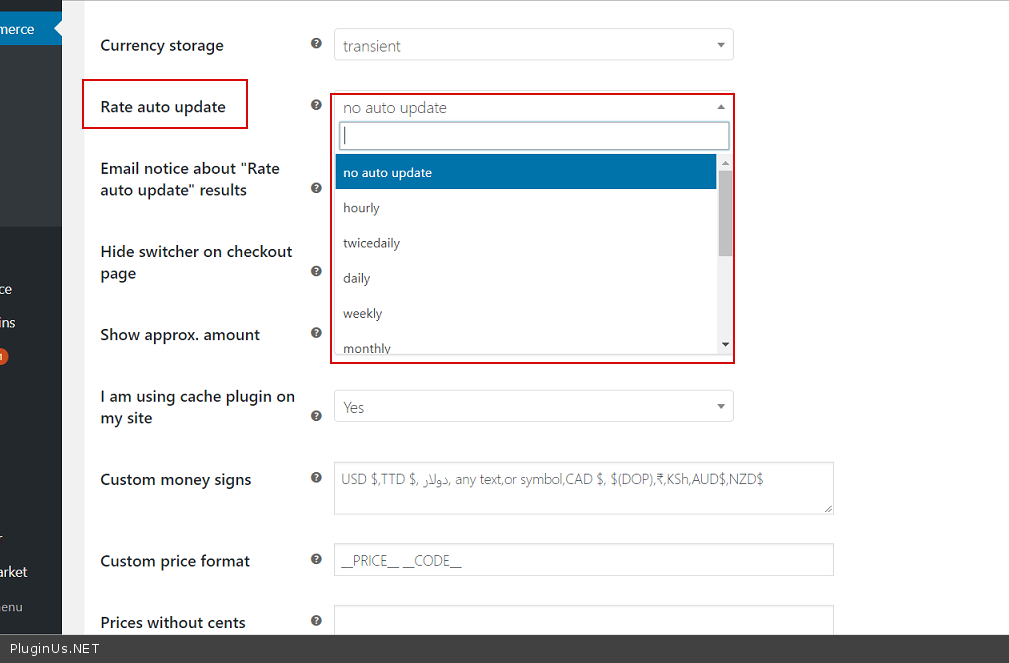Click help icon for Custom price format

(316, 559)
